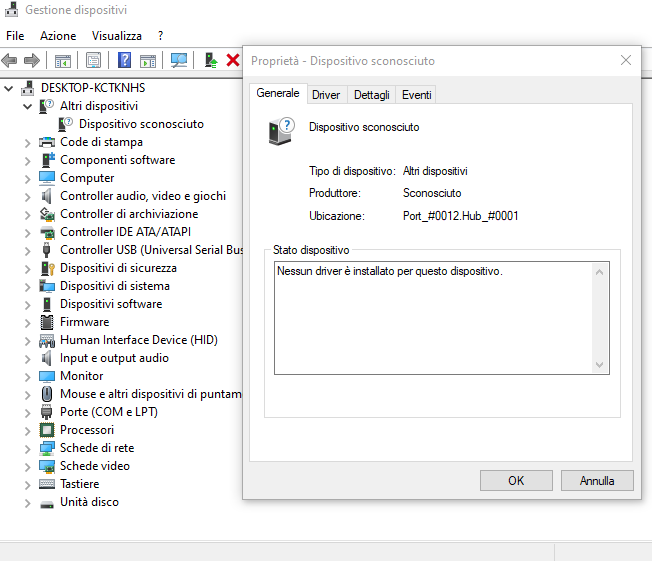Expand the Dispositivi software category
Image resolution: width=652 pixels, height=561 pixels.
tap(27, 304)
